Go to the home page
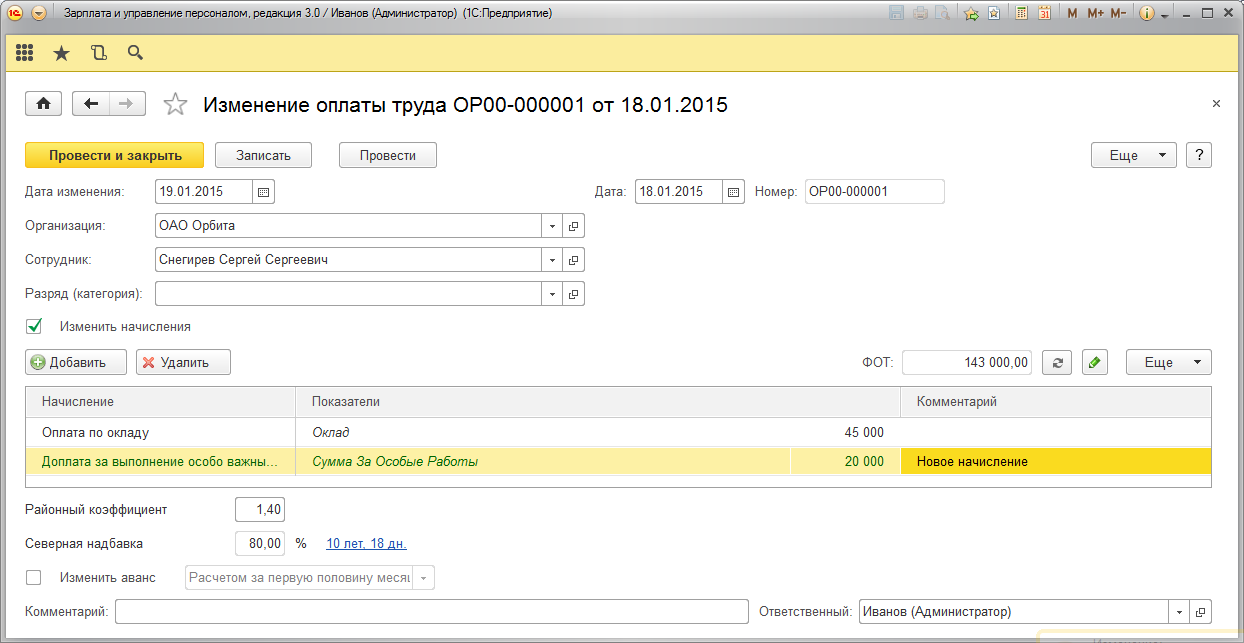The image size is (1244, 643). [43, 104]
